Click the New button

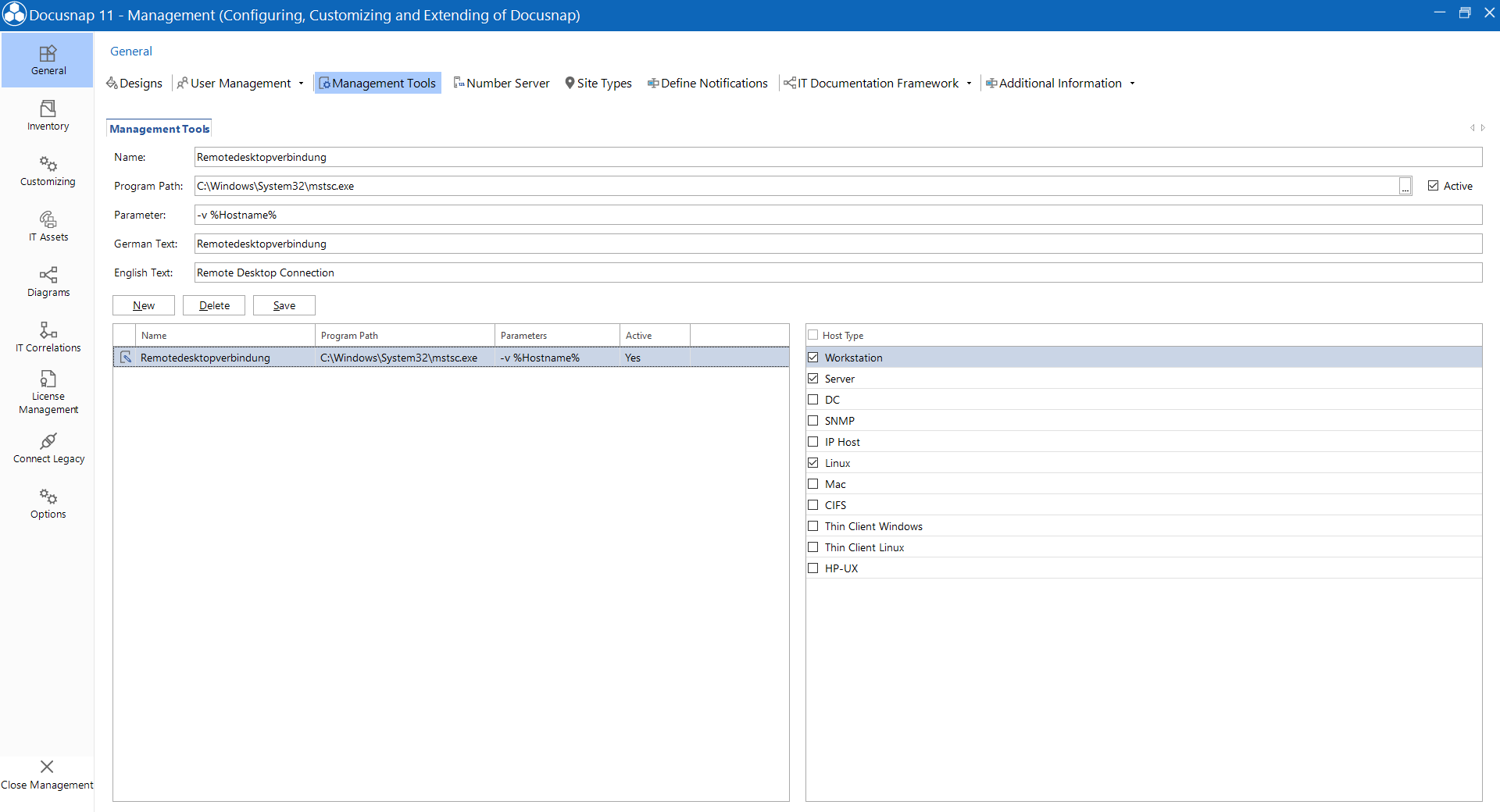[x=143, y=305]
